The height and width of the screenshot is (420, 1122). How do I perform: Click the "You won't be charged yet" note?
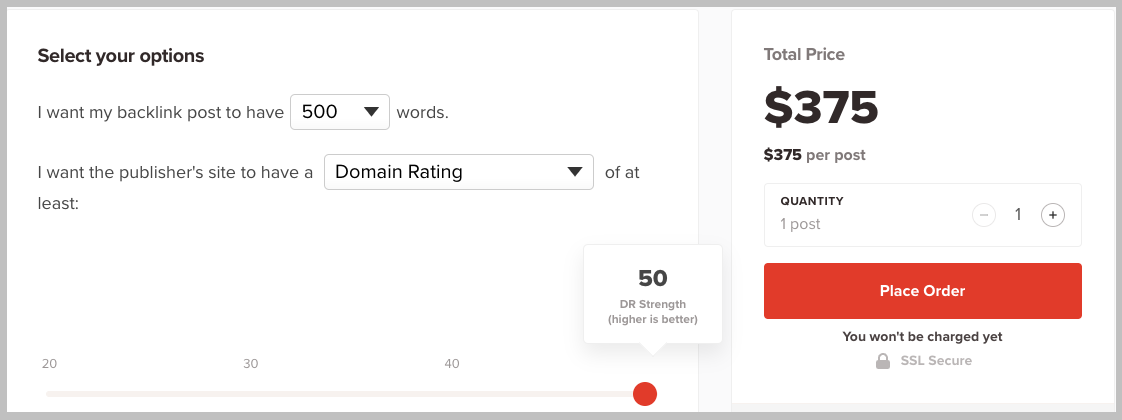[x=922, y=337]
